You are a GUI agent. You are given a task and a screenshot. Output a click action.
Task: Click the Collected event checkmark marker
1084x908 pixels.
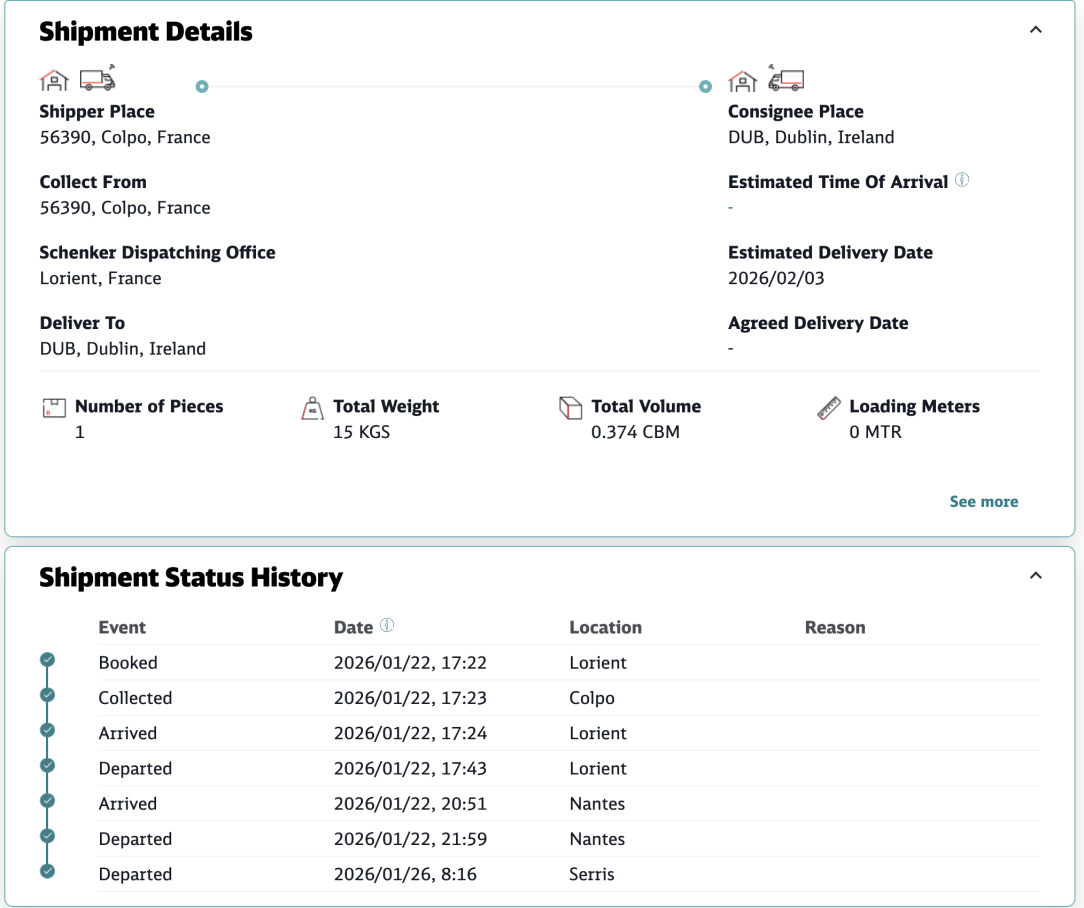point(47,695)
